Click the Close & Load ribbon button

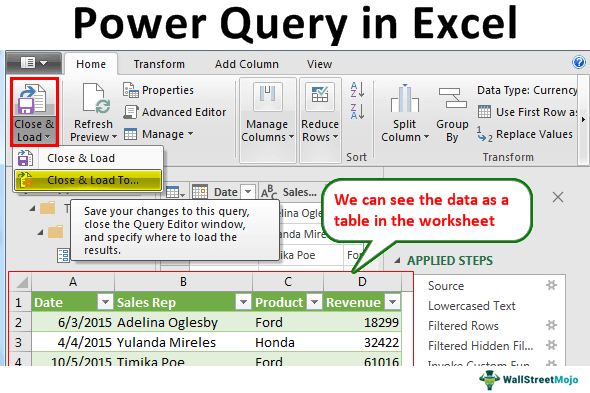34,112
